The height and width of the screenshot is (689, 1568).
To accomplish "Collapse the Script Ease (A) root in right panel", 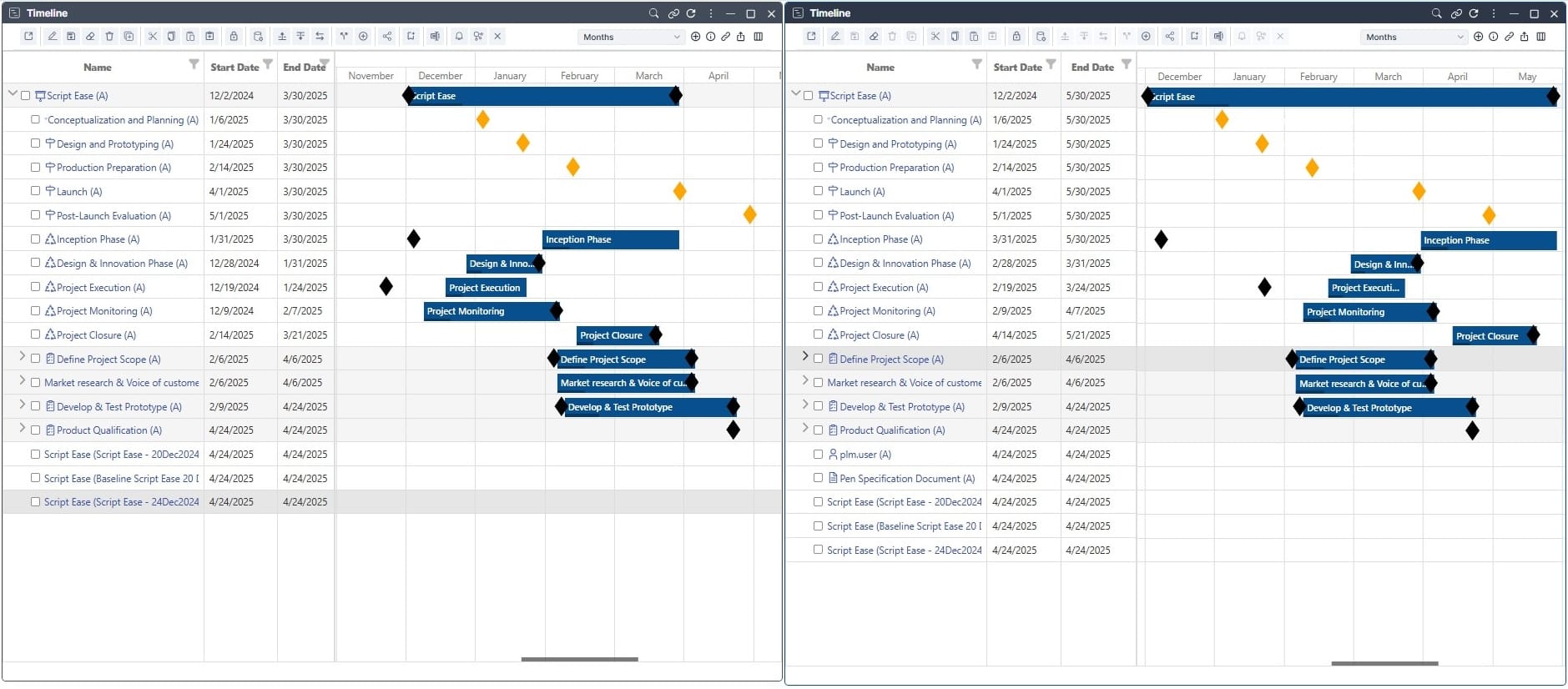I will tap(795, 93).
